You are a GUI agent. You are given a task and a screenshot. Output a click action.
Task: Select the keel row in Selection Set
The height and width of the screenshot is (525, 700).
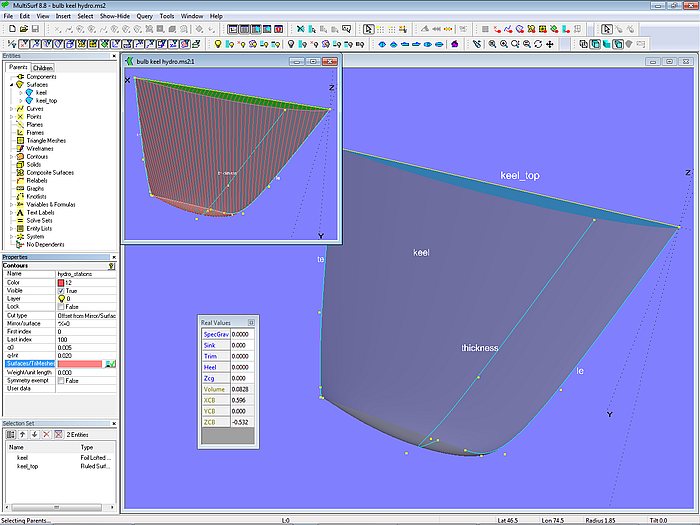tap(23, 458)
